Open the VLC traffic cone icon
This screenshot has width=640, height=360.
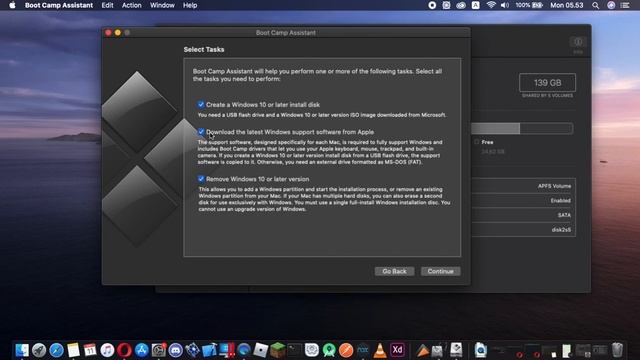[x=380, y=350]
